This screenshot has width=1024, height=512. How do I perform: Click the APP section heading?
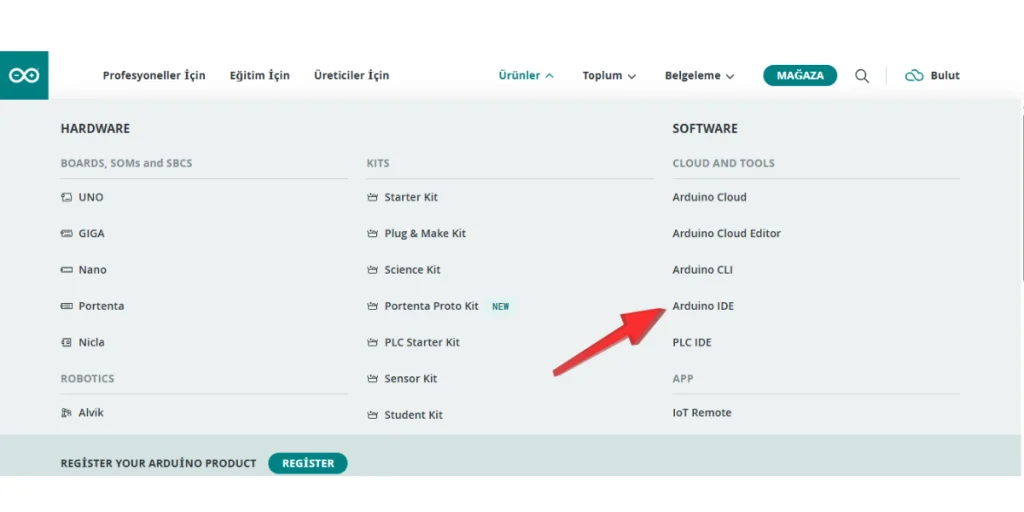coord(683,379)
